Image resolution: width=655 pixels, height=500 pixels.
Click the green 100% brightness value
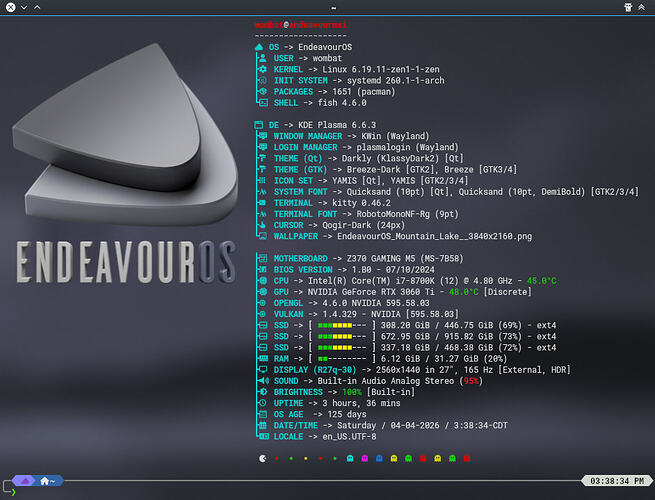(x=351, y=392)
